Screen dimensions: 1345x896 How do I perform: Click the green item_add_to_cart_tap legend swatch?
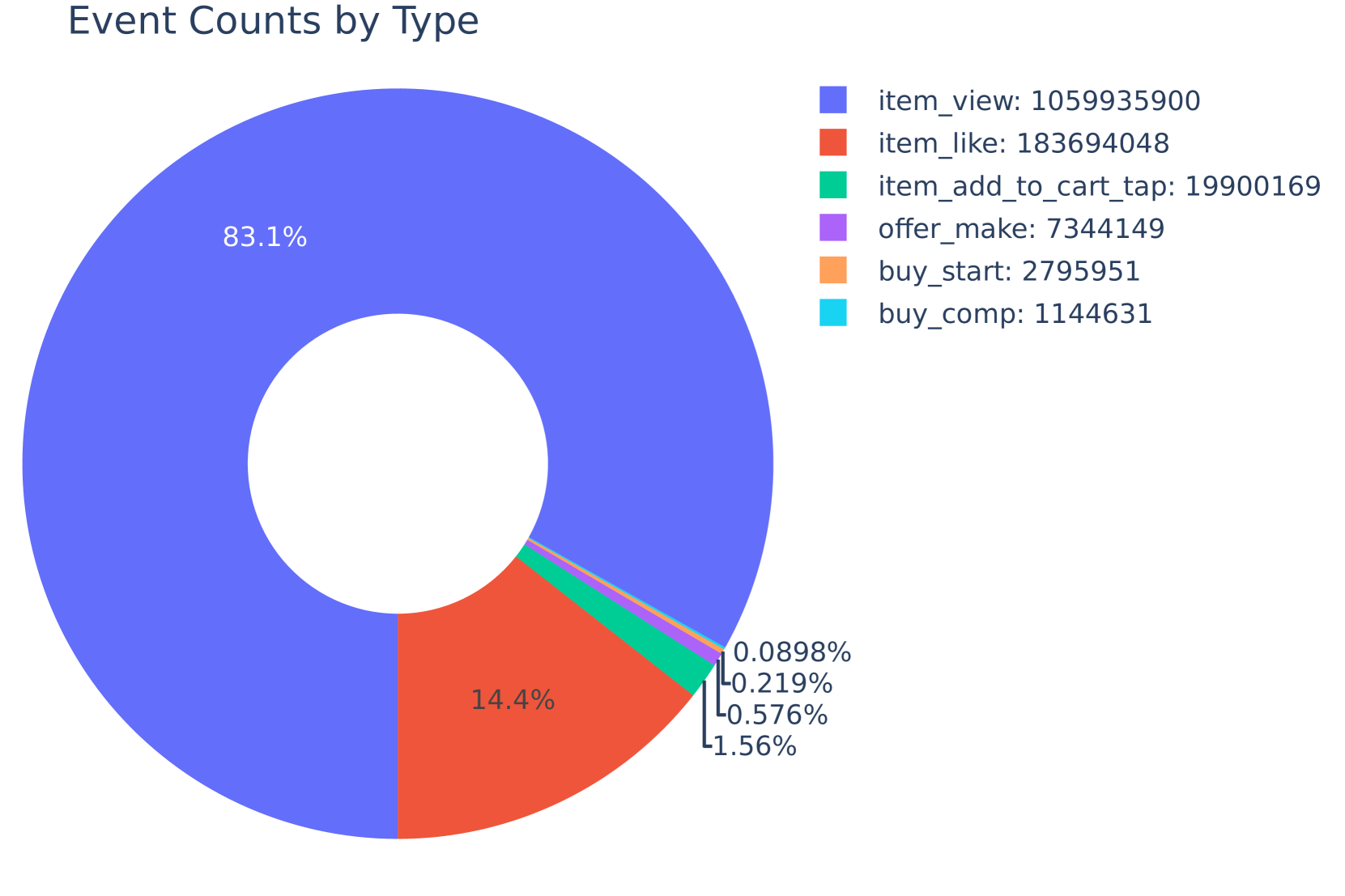[x=833, y=186]
